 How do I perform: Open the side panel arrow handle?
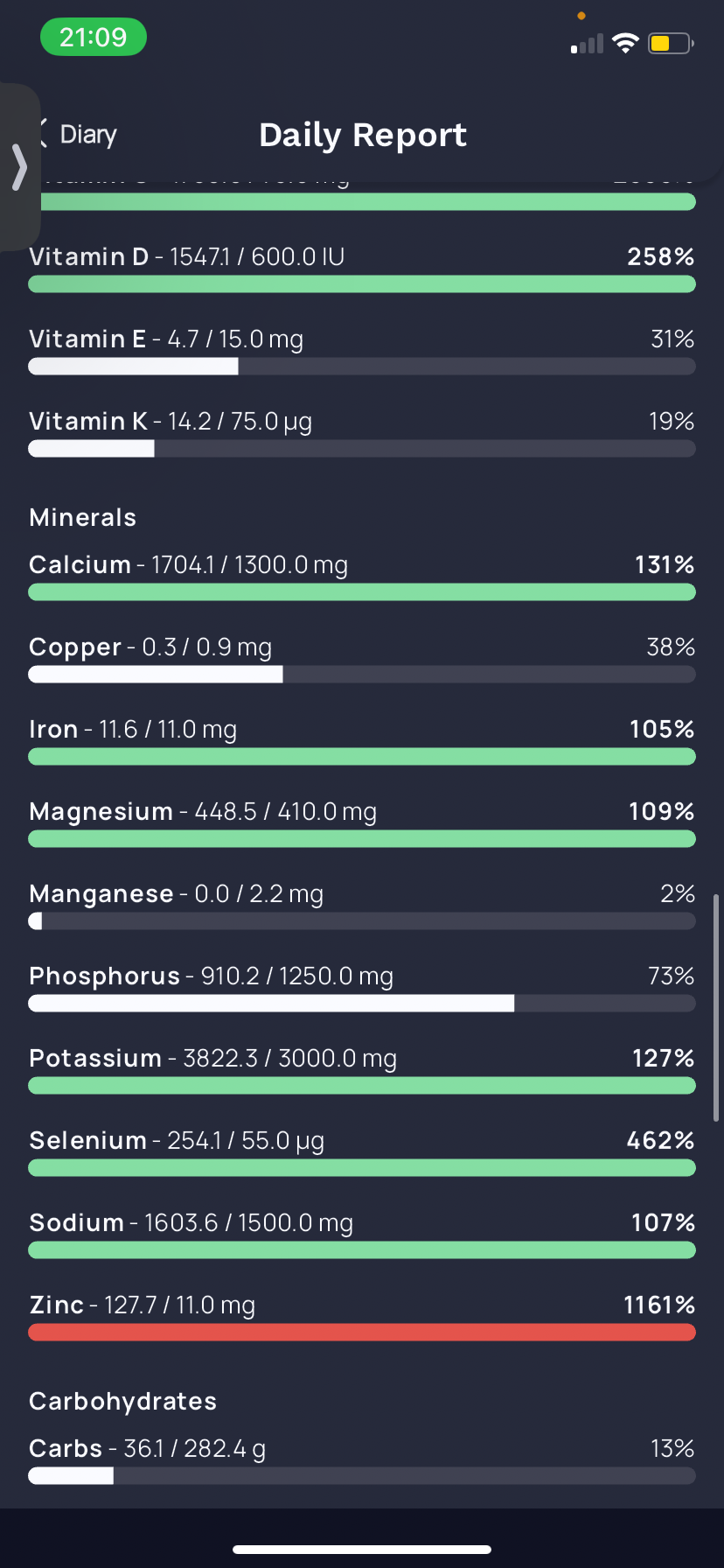[19, 167]
